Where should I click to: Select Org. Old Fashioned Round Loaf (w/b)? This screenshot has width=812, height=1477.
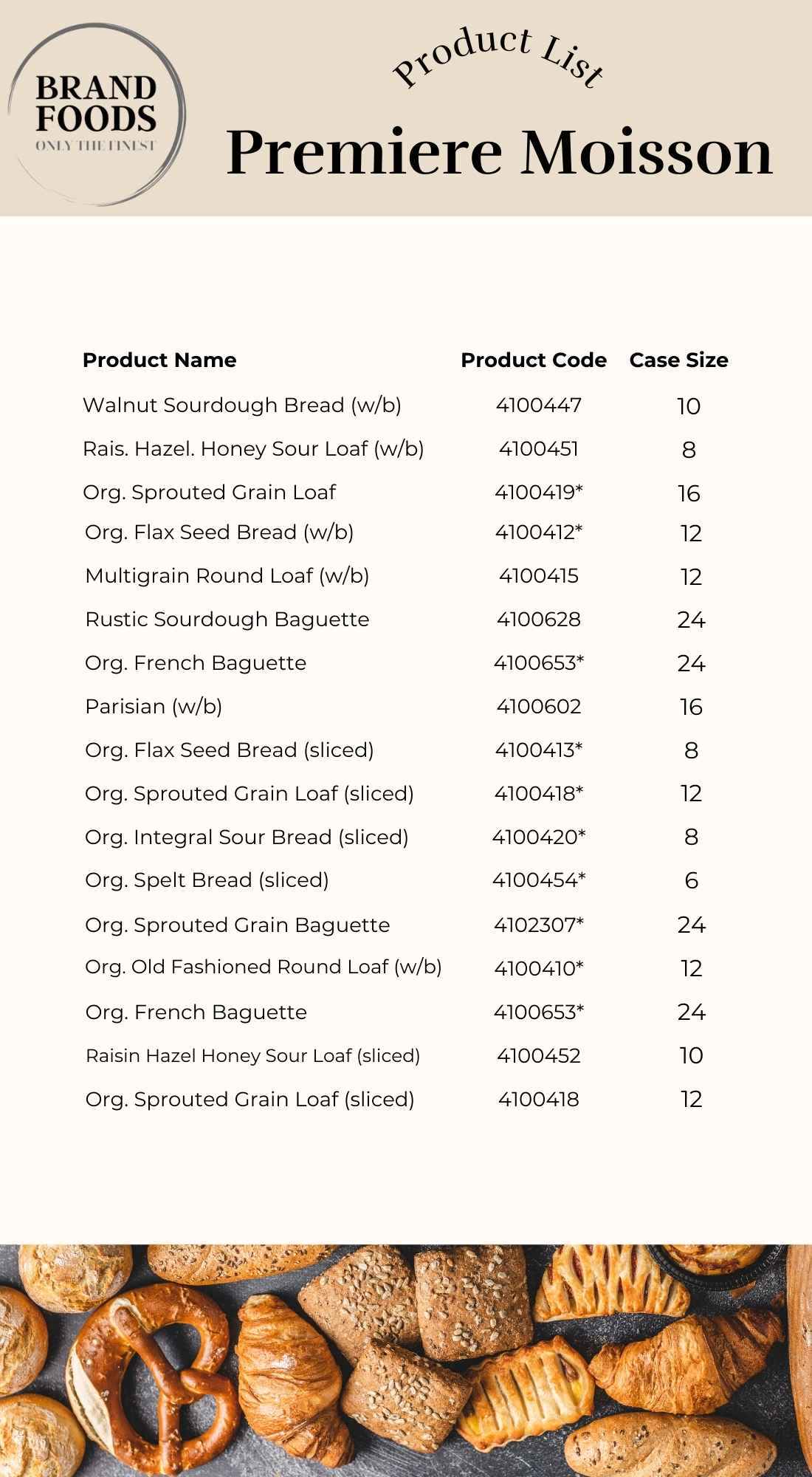tap(263, 967)
